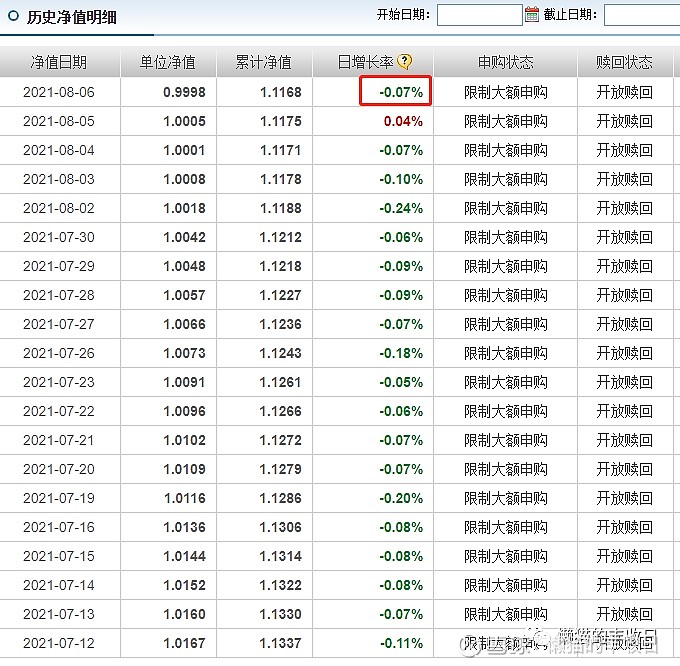Select unit net value 1.0144
680x666 pixels.
(184, 556)
